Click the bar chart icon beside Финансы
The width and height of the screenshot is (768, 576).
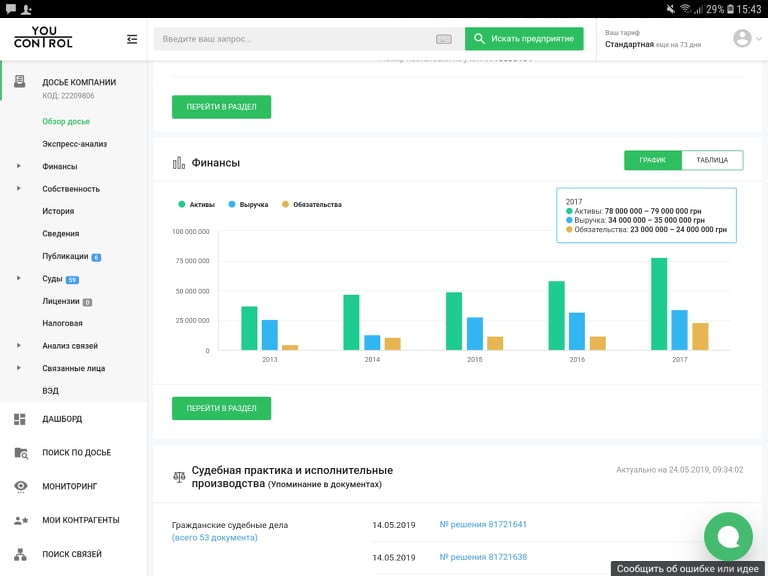tap(179, 163)
